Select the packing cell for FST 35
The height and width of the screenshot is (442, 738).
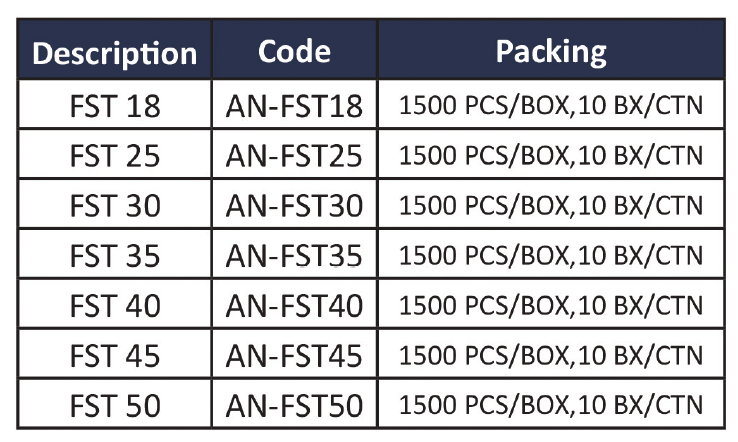pos(551,254)
